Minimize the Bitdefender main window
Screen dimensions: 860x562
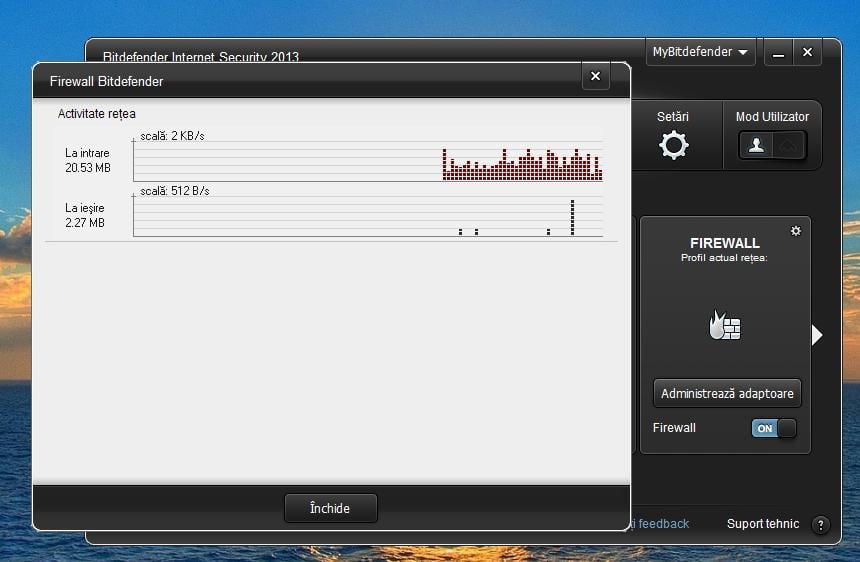(x=778, y=53)
